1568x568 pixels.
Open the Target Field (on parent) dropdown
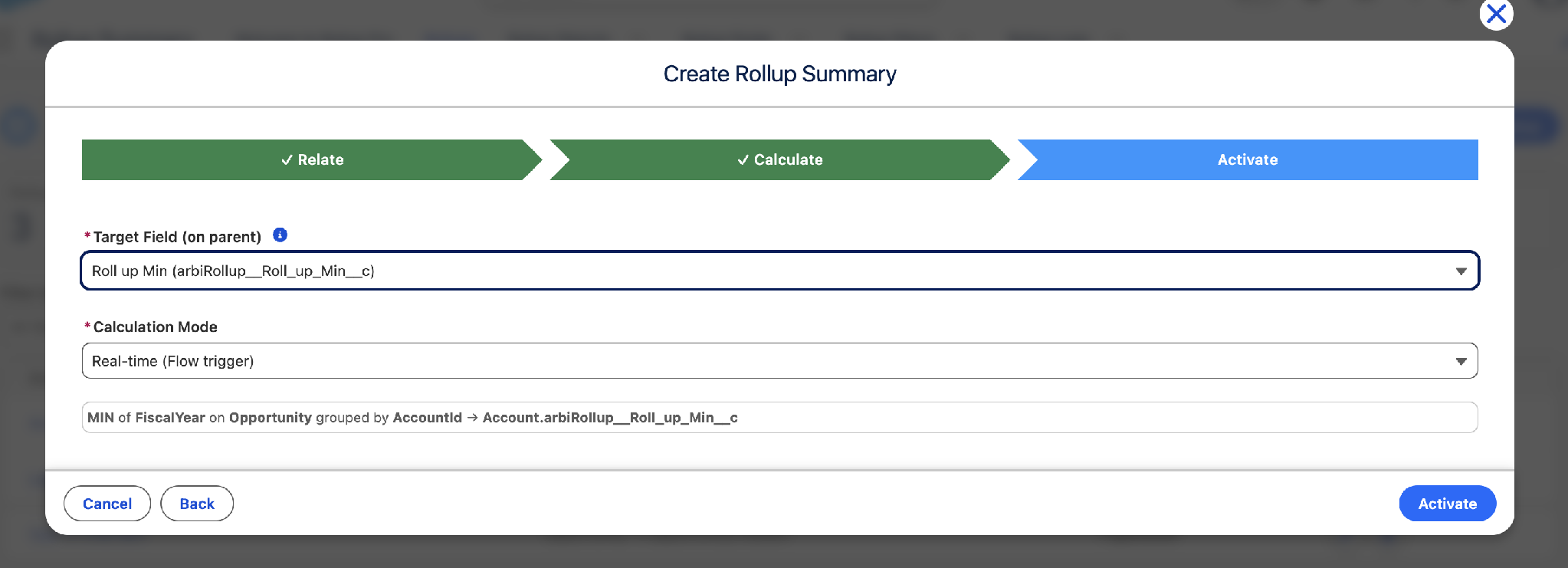point(779,271)
